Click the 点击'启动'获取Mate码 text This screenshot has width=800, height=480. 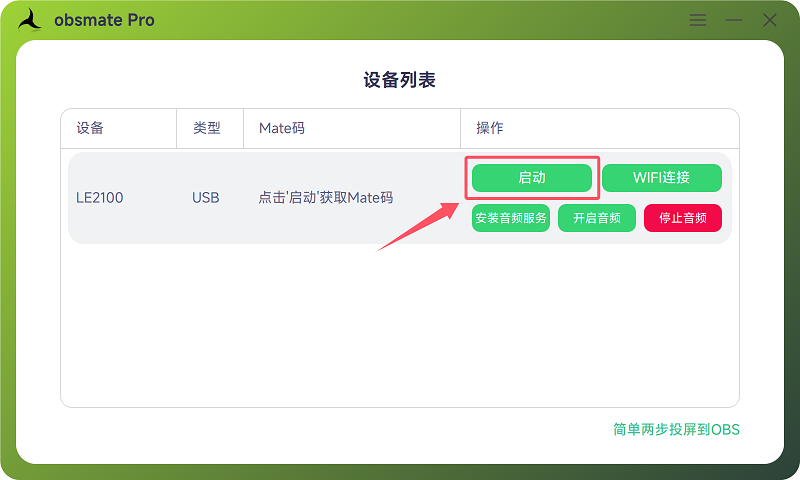point(326,197)
